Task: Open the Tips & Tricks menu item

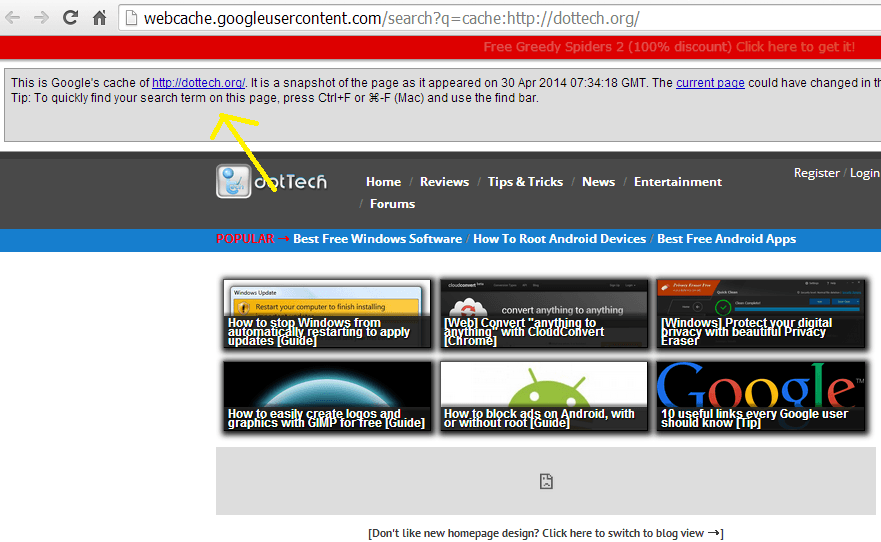Action: tap(525, 182)
